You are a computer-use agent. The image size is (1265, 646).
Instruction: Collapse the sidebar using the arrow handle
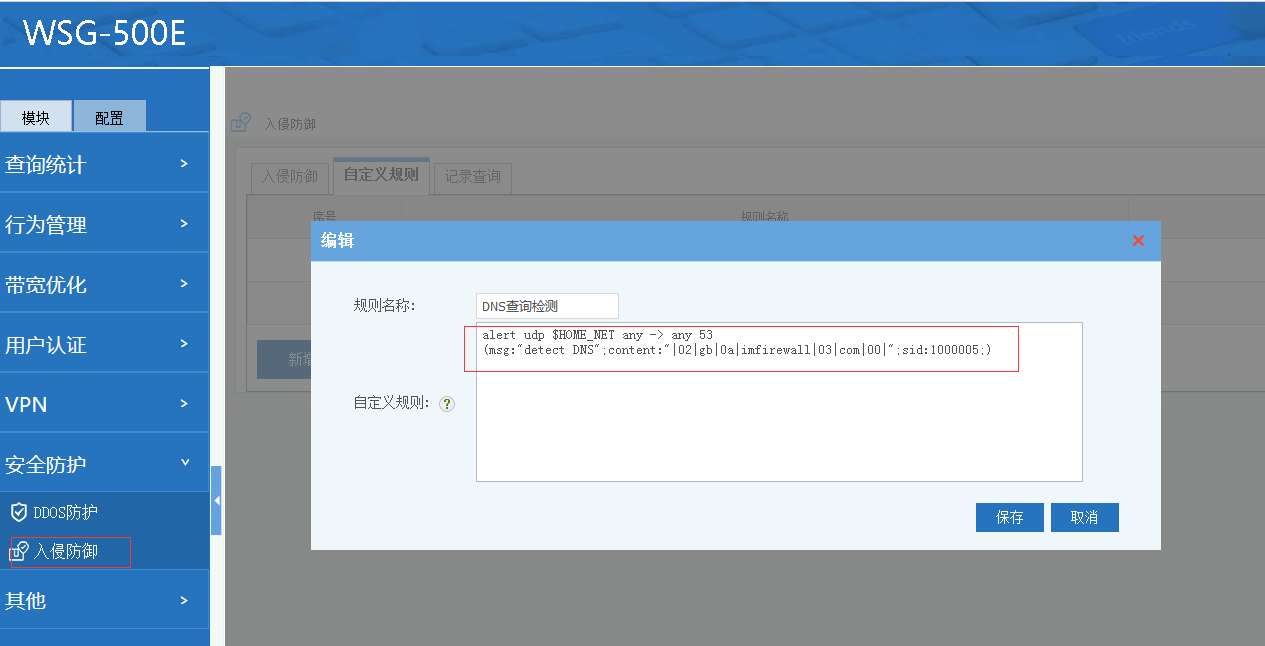pos(216,500)
